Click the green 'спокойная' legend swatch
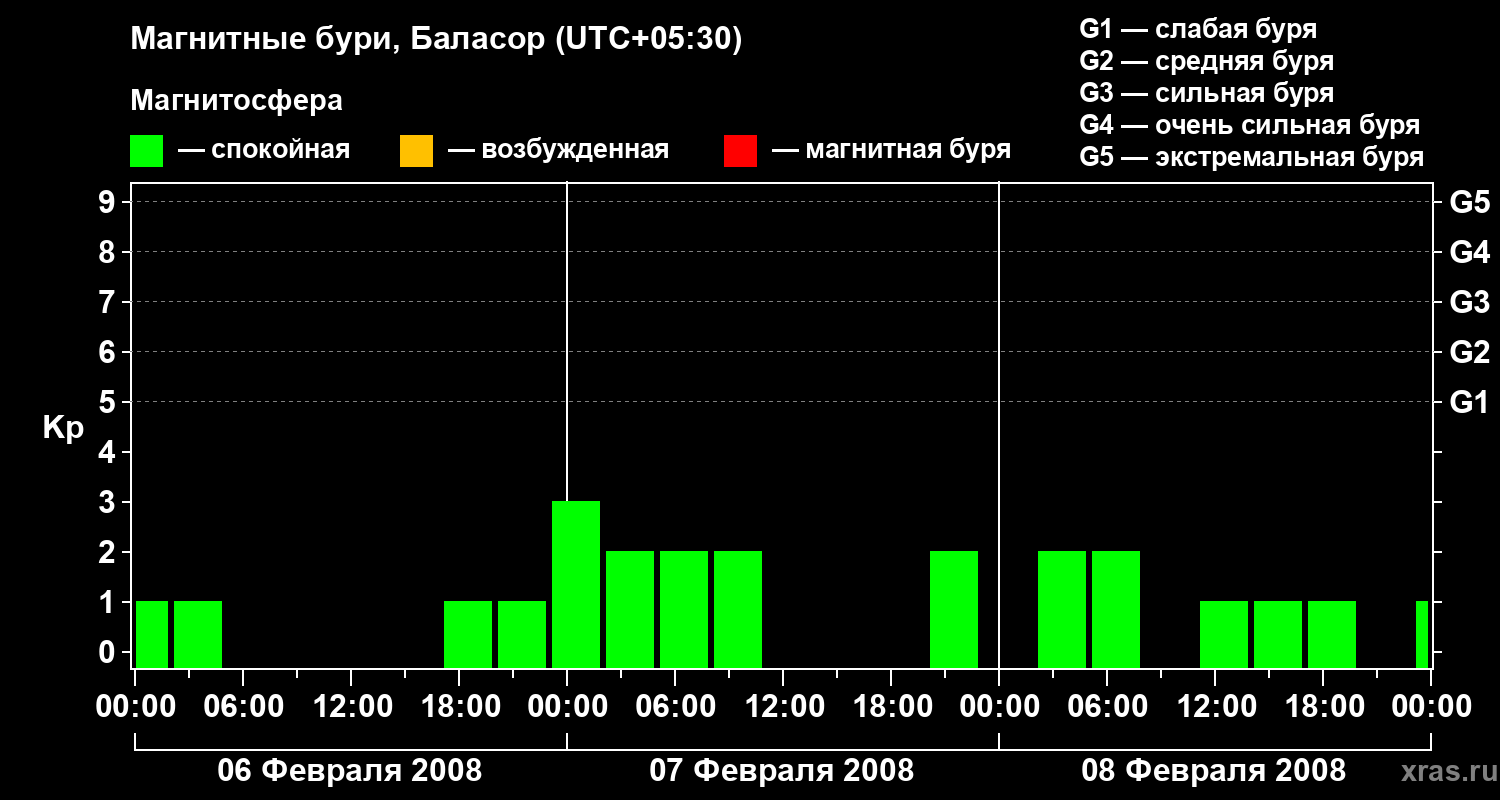This screenshot has height=800, width=1500. (147, 151)
